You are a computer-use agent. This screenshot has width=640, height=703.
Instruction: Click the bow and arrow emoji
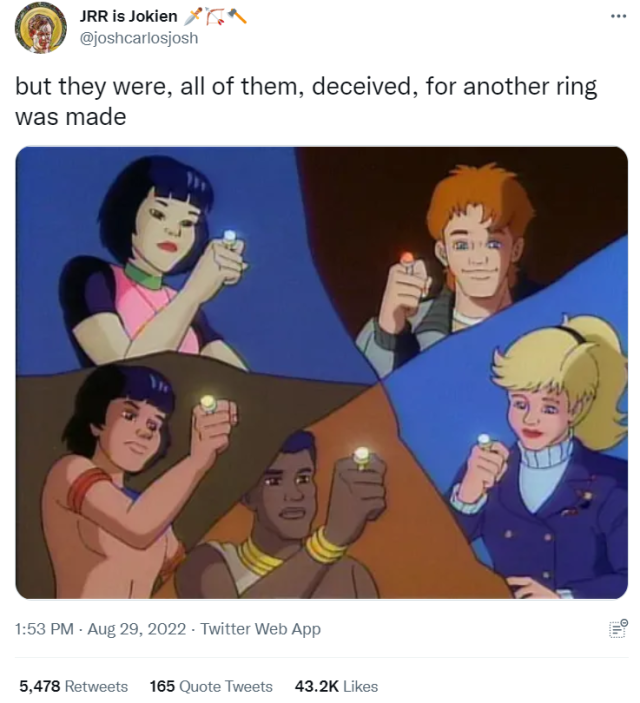[x=215, y=17]
